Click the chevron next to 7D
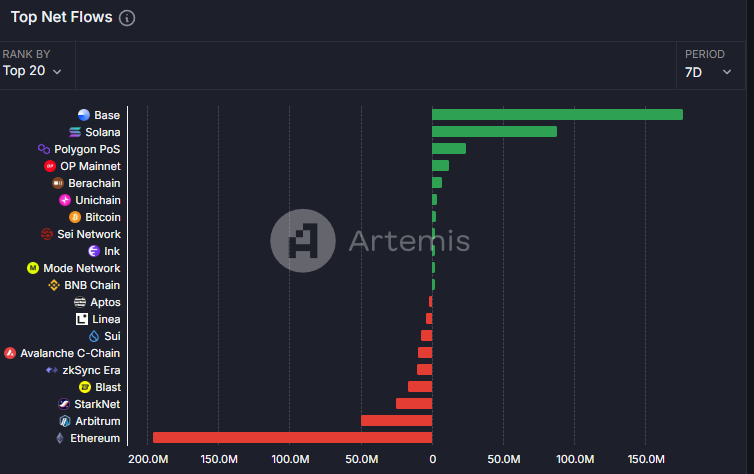Image resolution: width=754 pixels, height=474 pixels. click(727, 72)
